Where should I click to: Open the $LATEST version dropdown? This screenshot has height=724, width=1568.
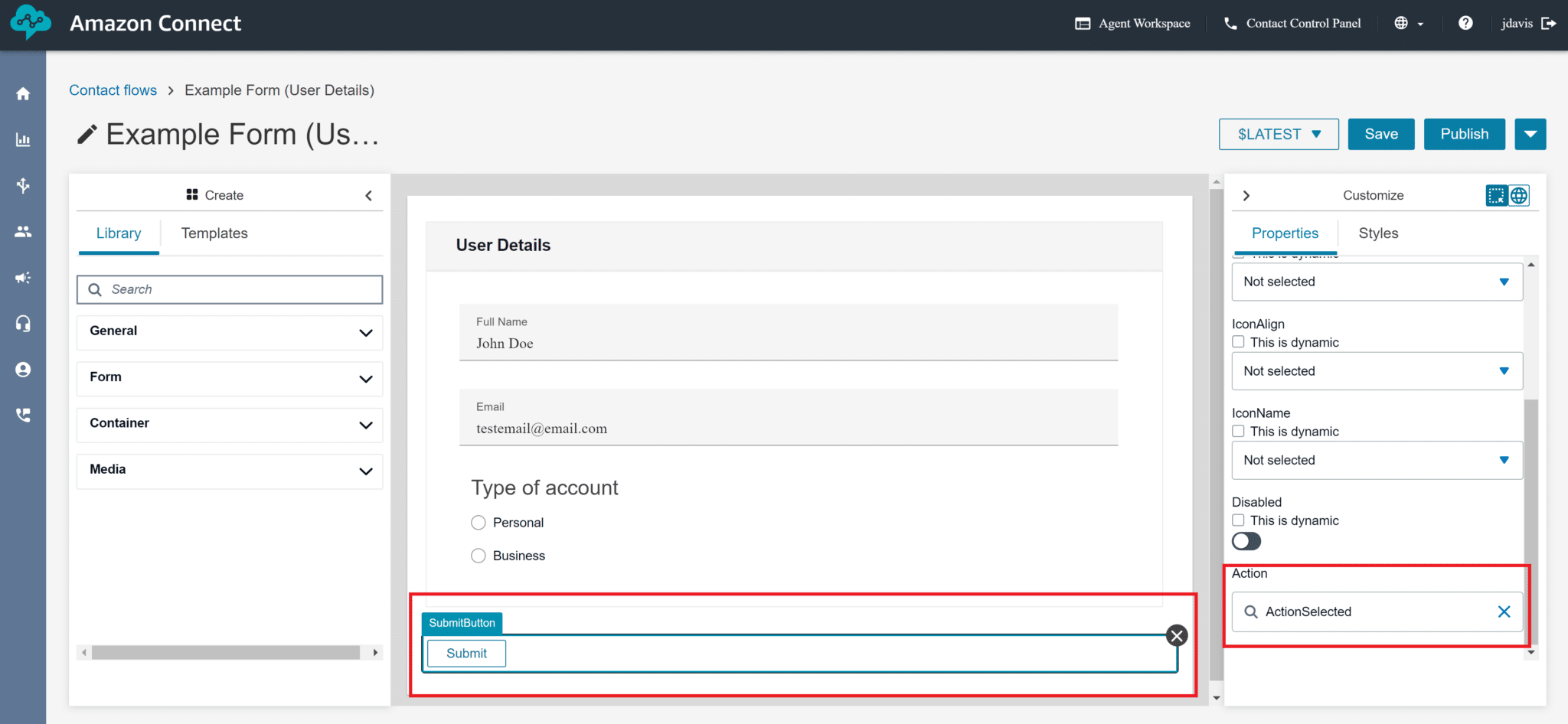[x=1278, y=134]
